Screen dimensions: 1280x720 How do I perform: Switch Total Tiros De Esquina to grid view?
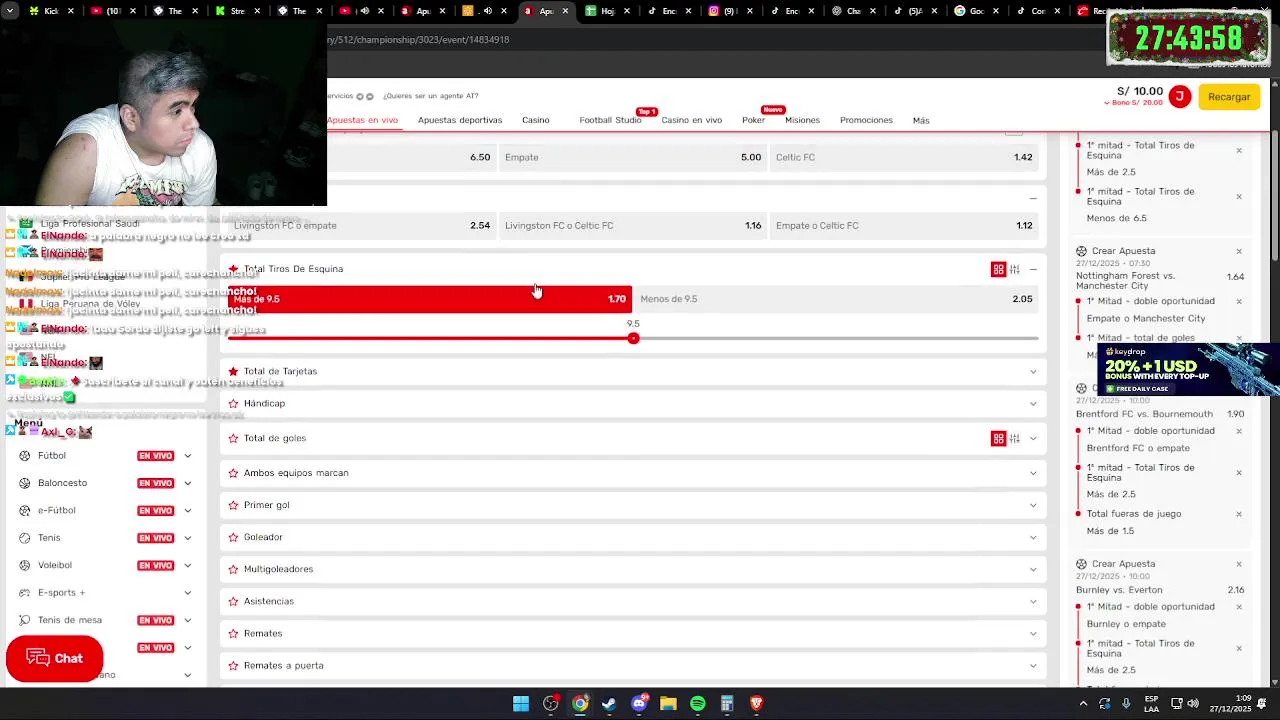pos(998,269)
